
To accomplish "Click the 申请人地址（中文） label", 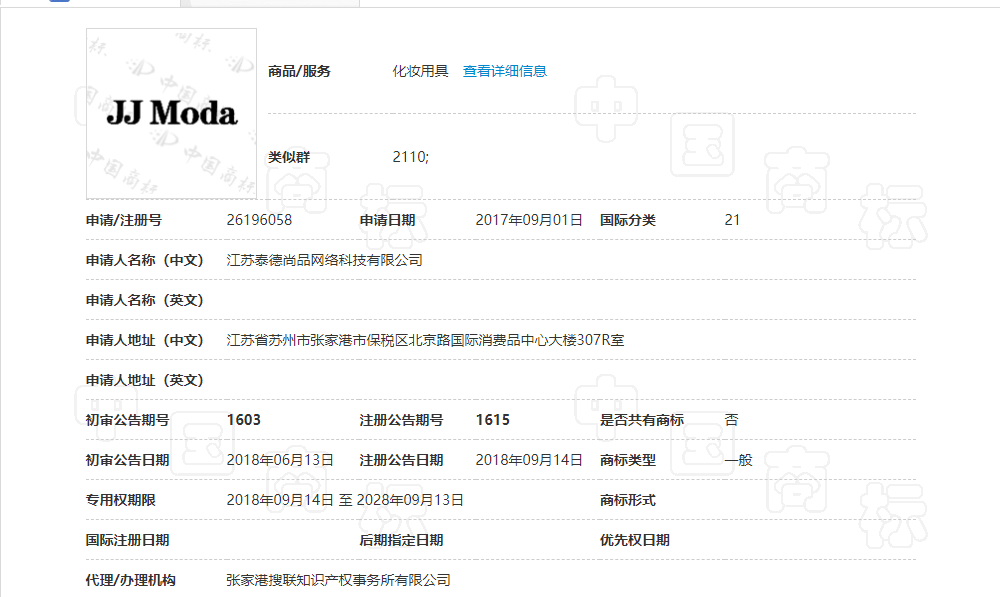I will [145, 340].
